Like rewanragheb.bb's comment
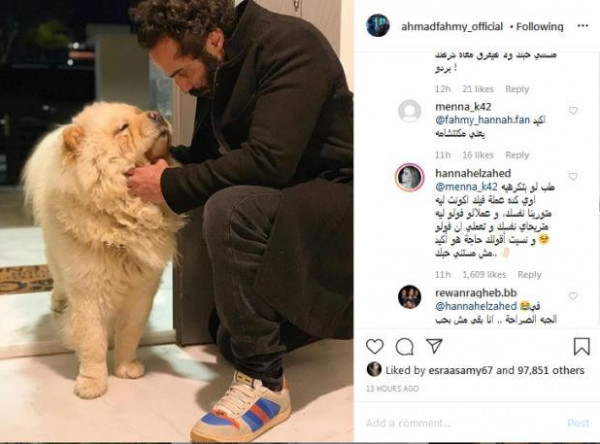 (573, 296)
